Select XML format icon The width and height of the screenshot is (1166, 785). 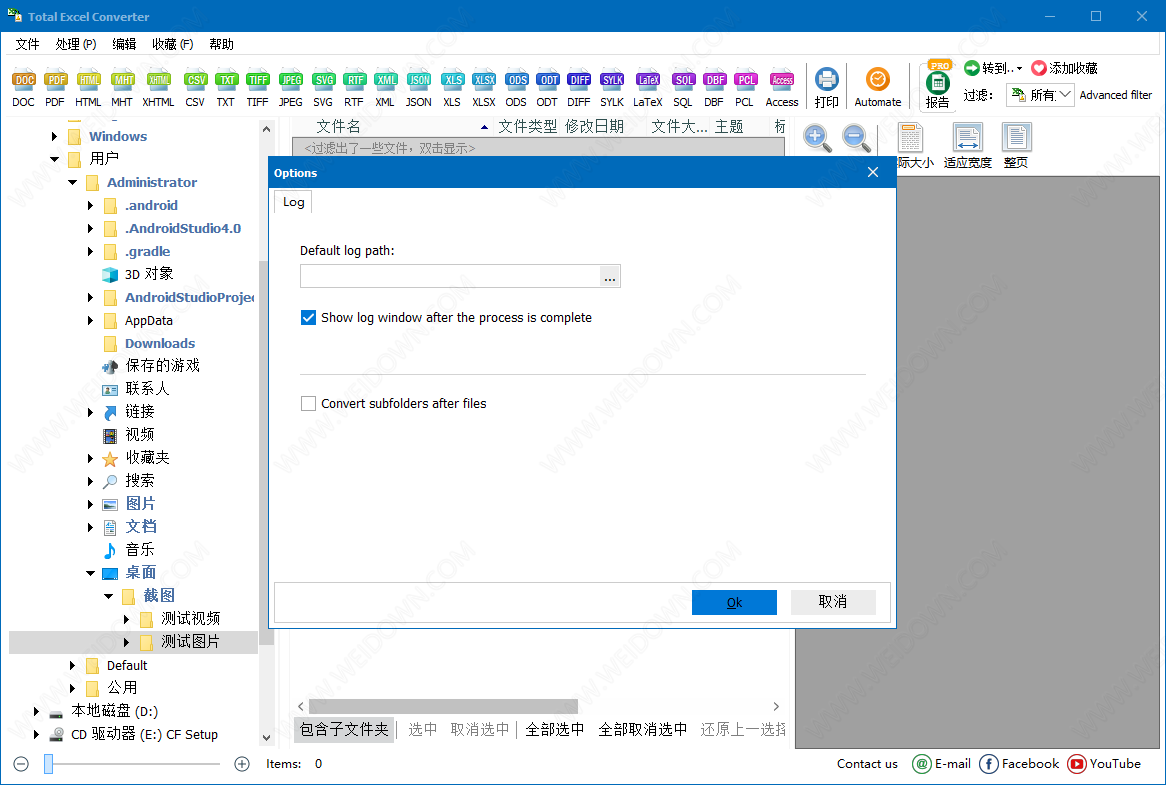(385, 88)
